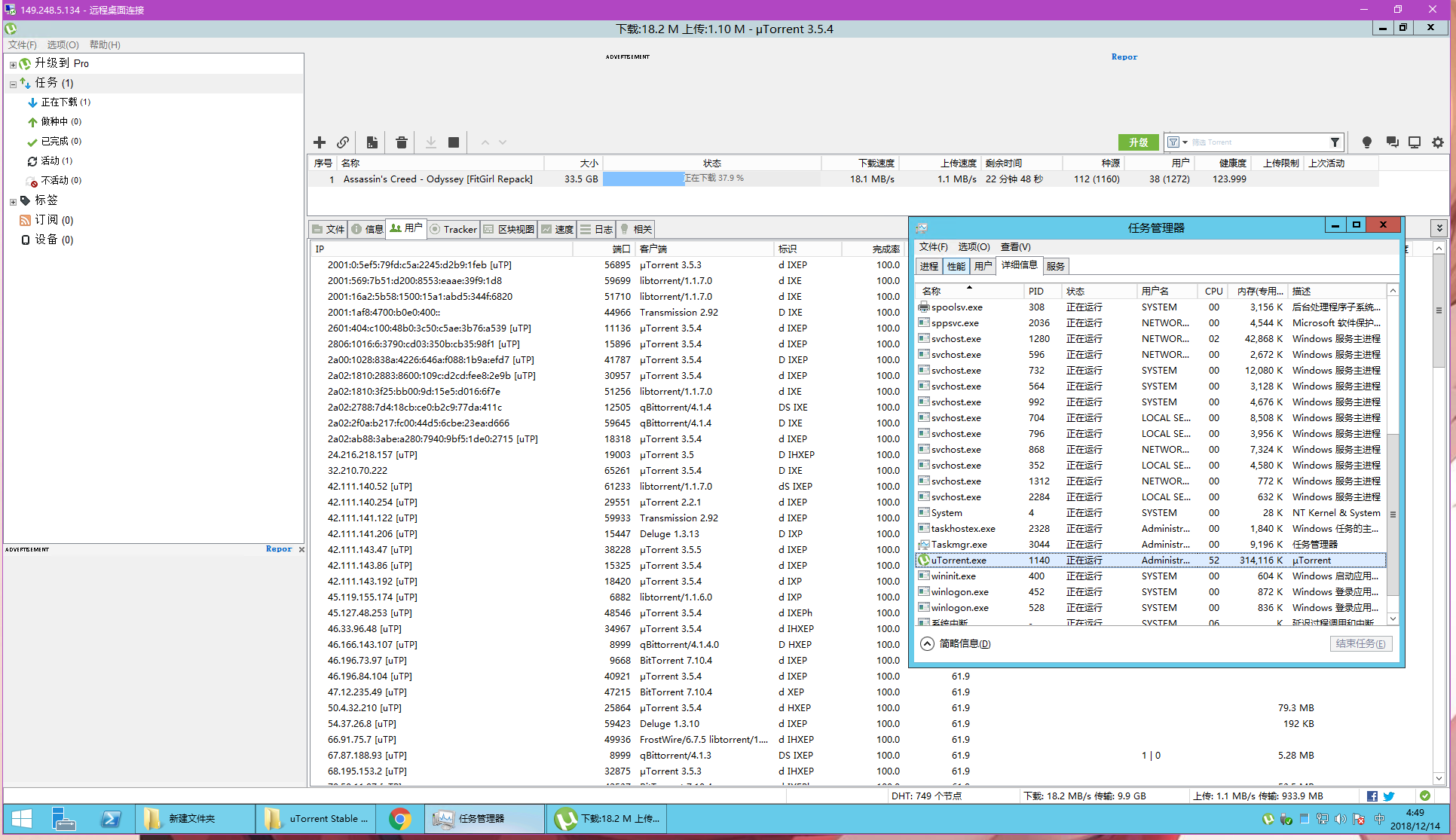Click the remove torrent trash icon
The width and height of the screenshot is (1456, 840).
(401, 142)
